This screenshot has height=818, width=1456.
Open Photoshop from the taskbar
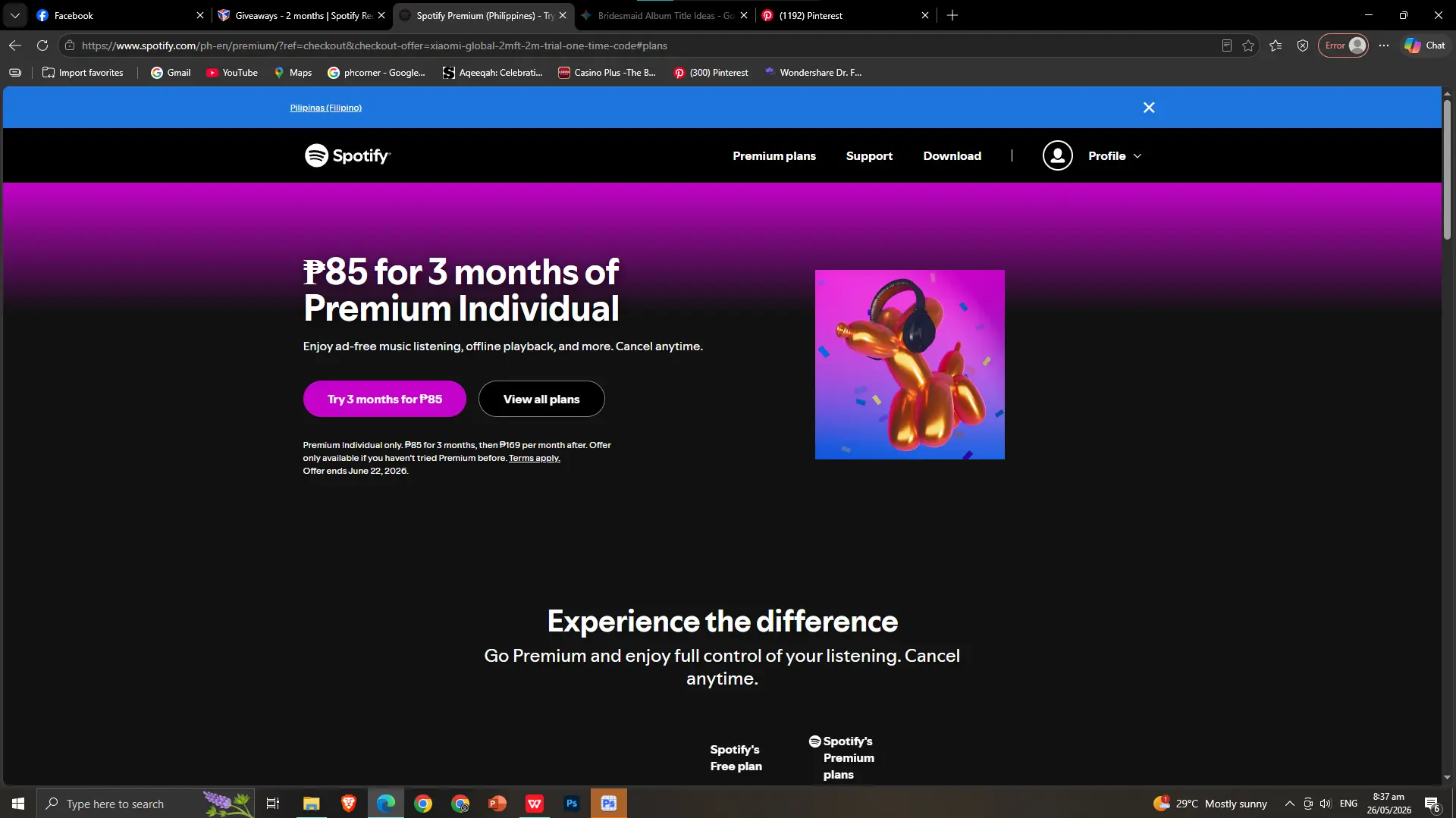point(572,804)
